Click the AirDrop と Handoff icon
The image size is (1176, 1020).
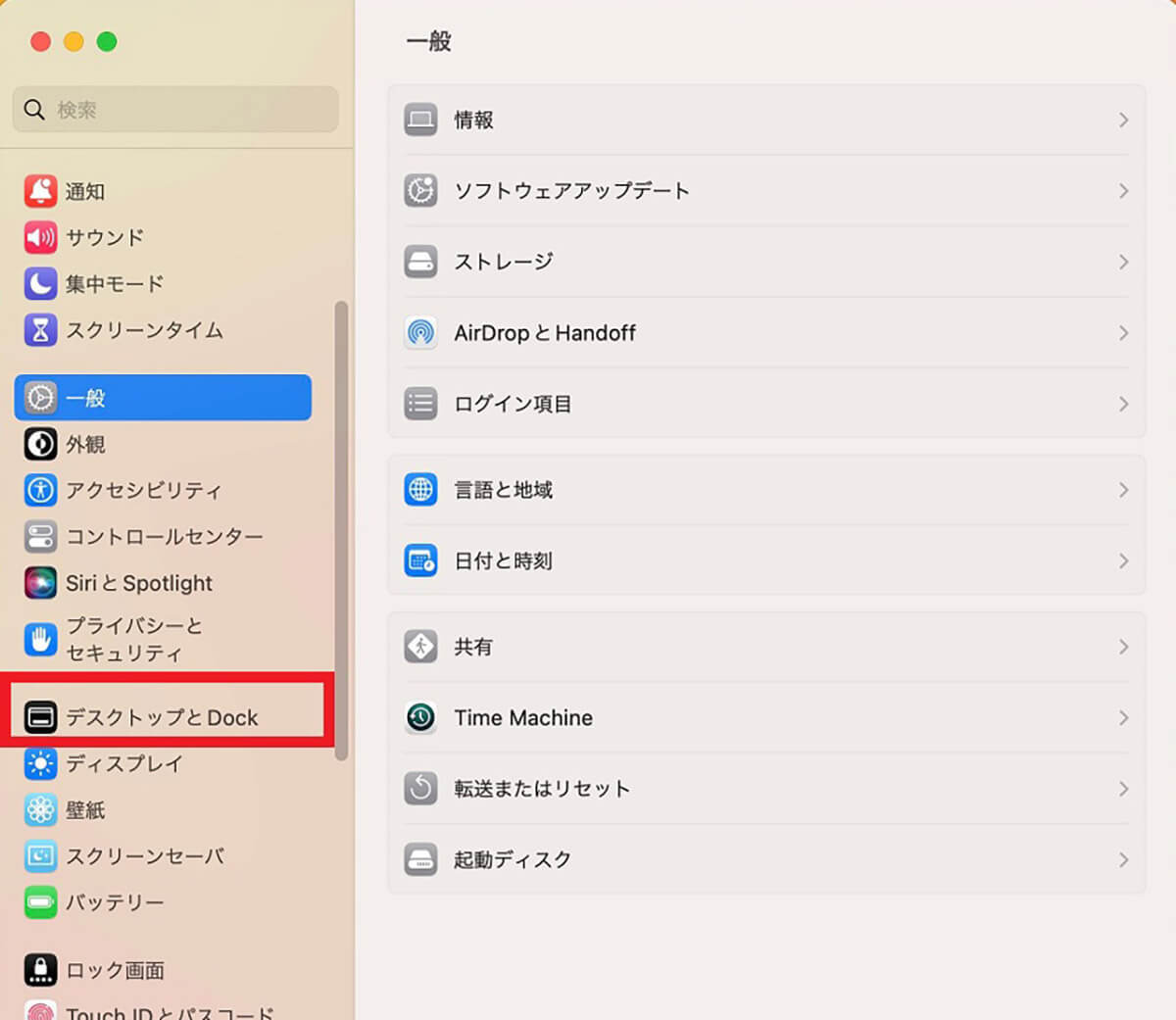(x=420, y=332)
